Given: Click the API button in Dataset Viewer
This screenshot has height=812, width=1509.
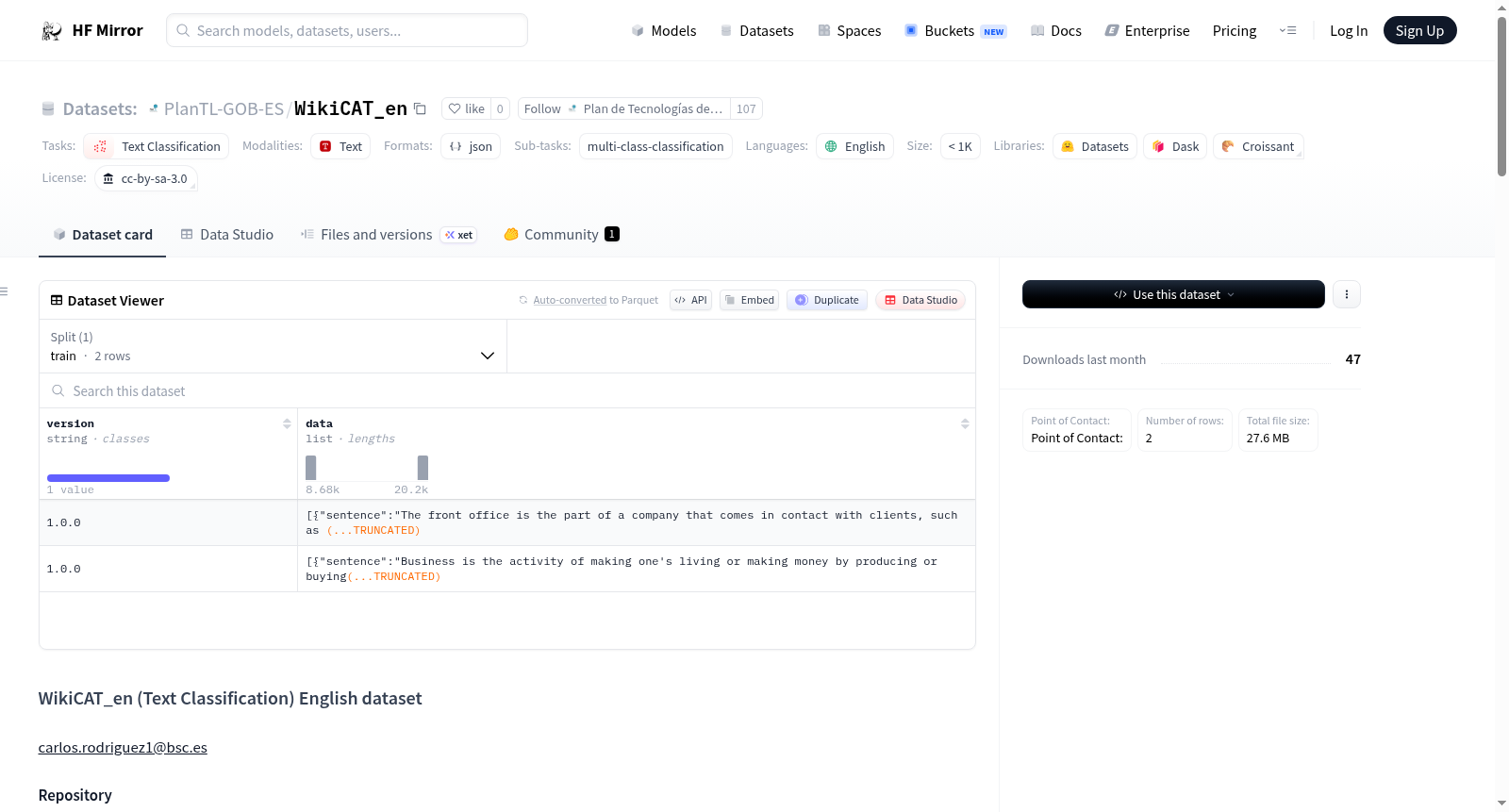Looking at the screenshot, I should click(x=690, y=300).
